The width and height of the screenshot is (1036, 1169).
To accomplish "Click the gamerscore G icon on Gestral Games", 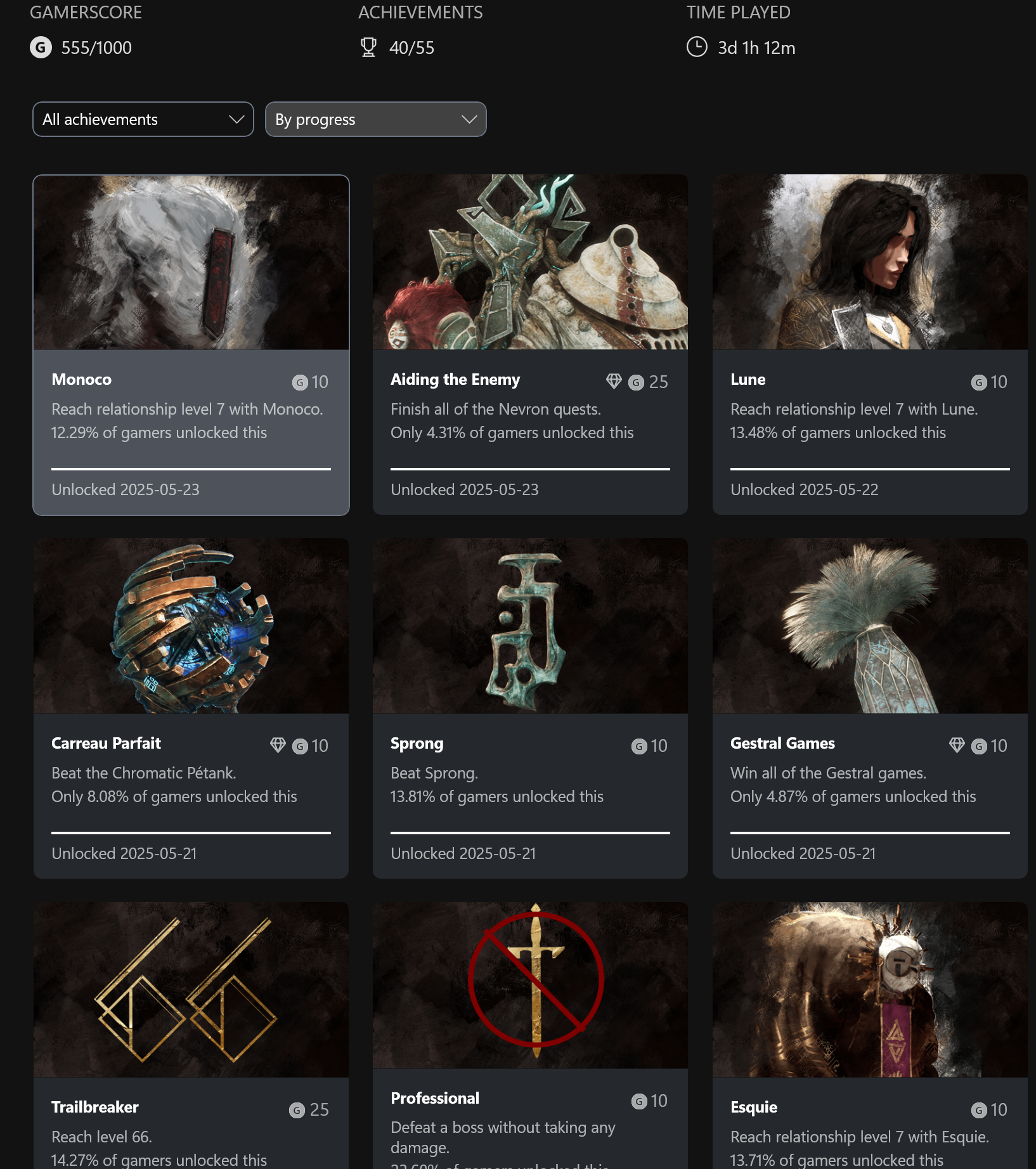I will coord(979,746).
